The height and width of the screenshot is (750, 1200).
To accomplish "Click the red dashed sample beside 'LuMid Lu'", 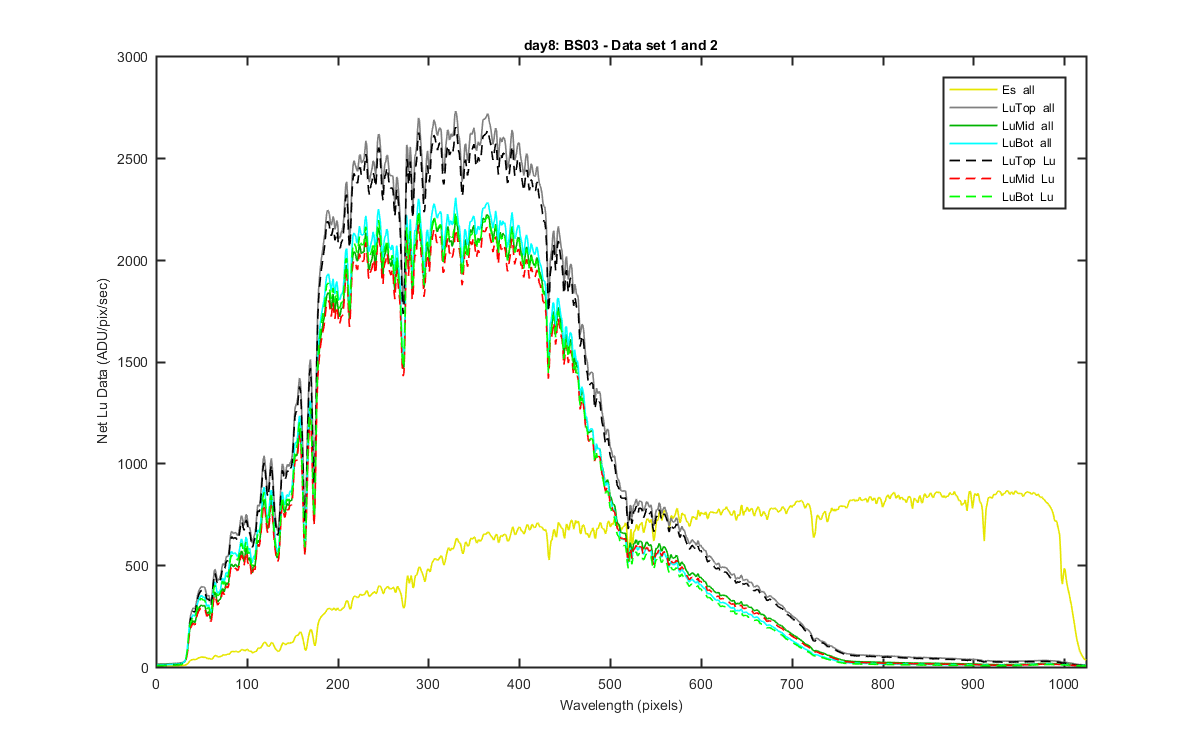I will (x=971, y=179).
